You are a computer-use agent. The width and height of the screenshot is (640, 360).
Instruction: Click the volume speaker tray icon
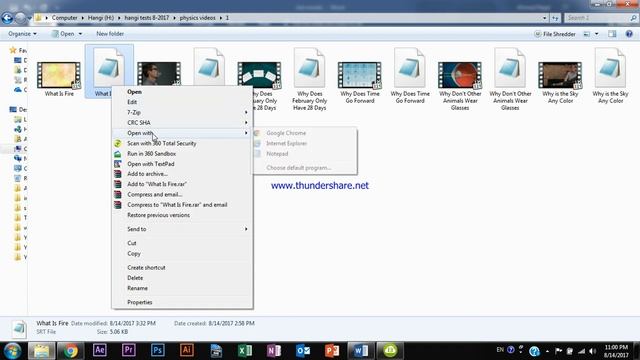[593, 351]
